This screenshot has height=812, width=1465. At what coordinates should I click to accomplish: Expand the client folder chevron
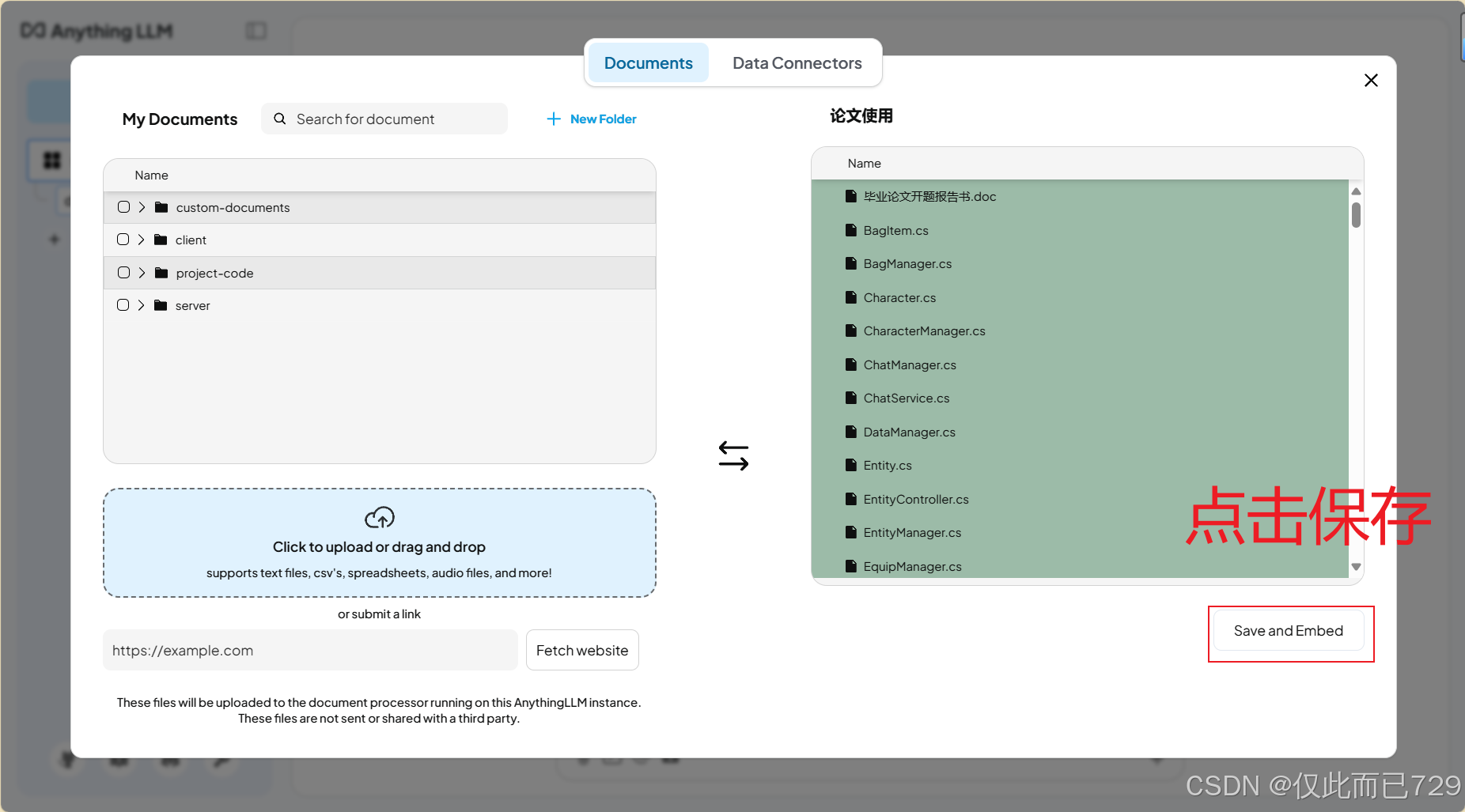point(141,240)
